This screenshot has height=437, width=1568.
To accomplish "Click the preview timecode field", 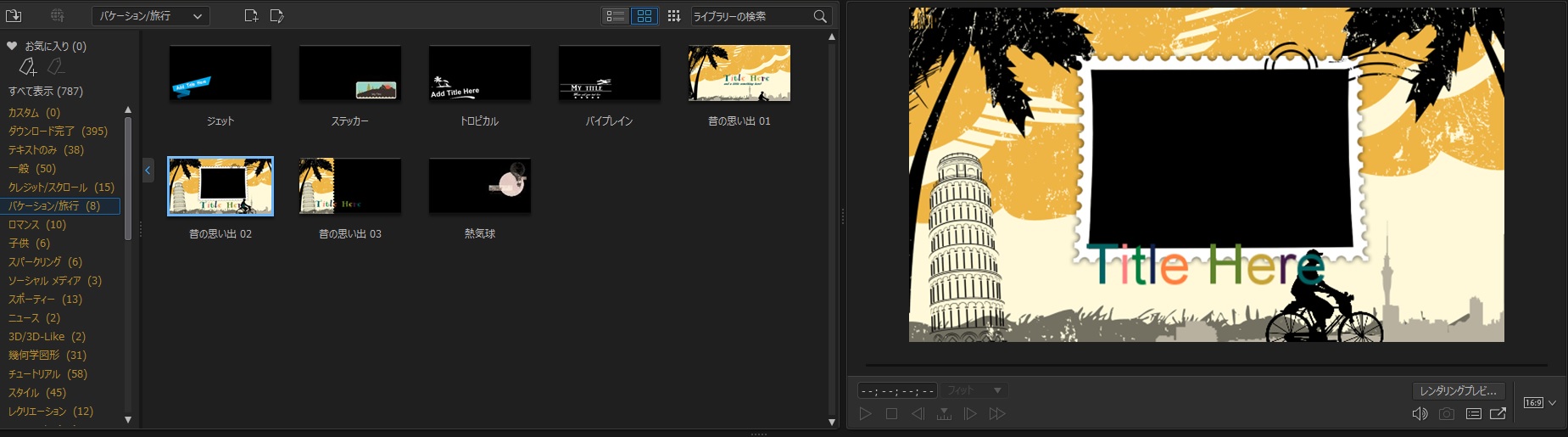I will [897, 390].
